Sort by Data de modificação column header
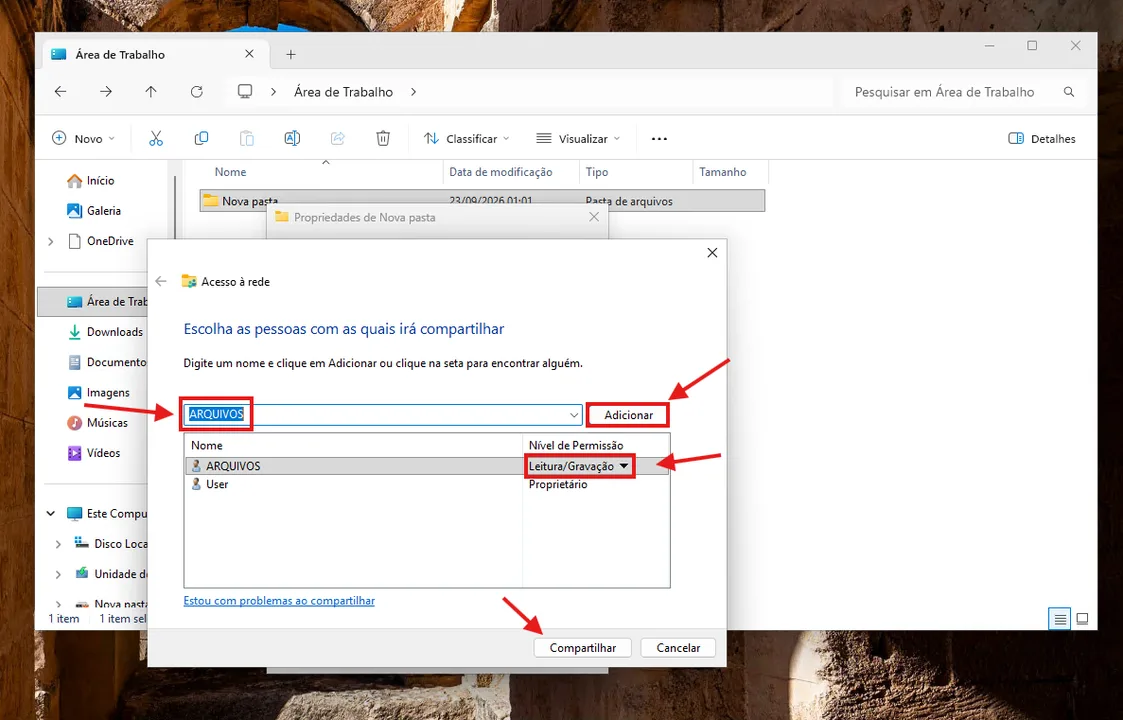Viewport: 1123px width, 720px height. click(501, 172)
